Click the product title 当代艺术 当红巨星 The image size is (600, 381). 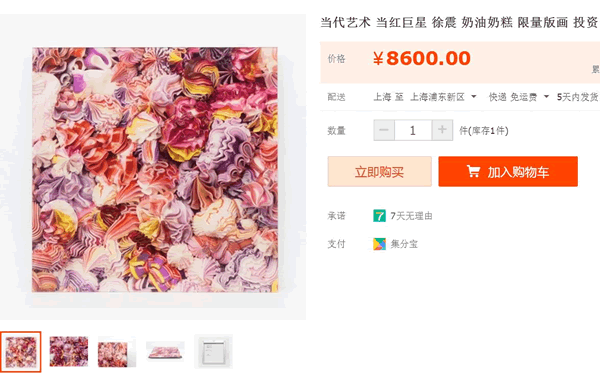click(x=373, y=23)
